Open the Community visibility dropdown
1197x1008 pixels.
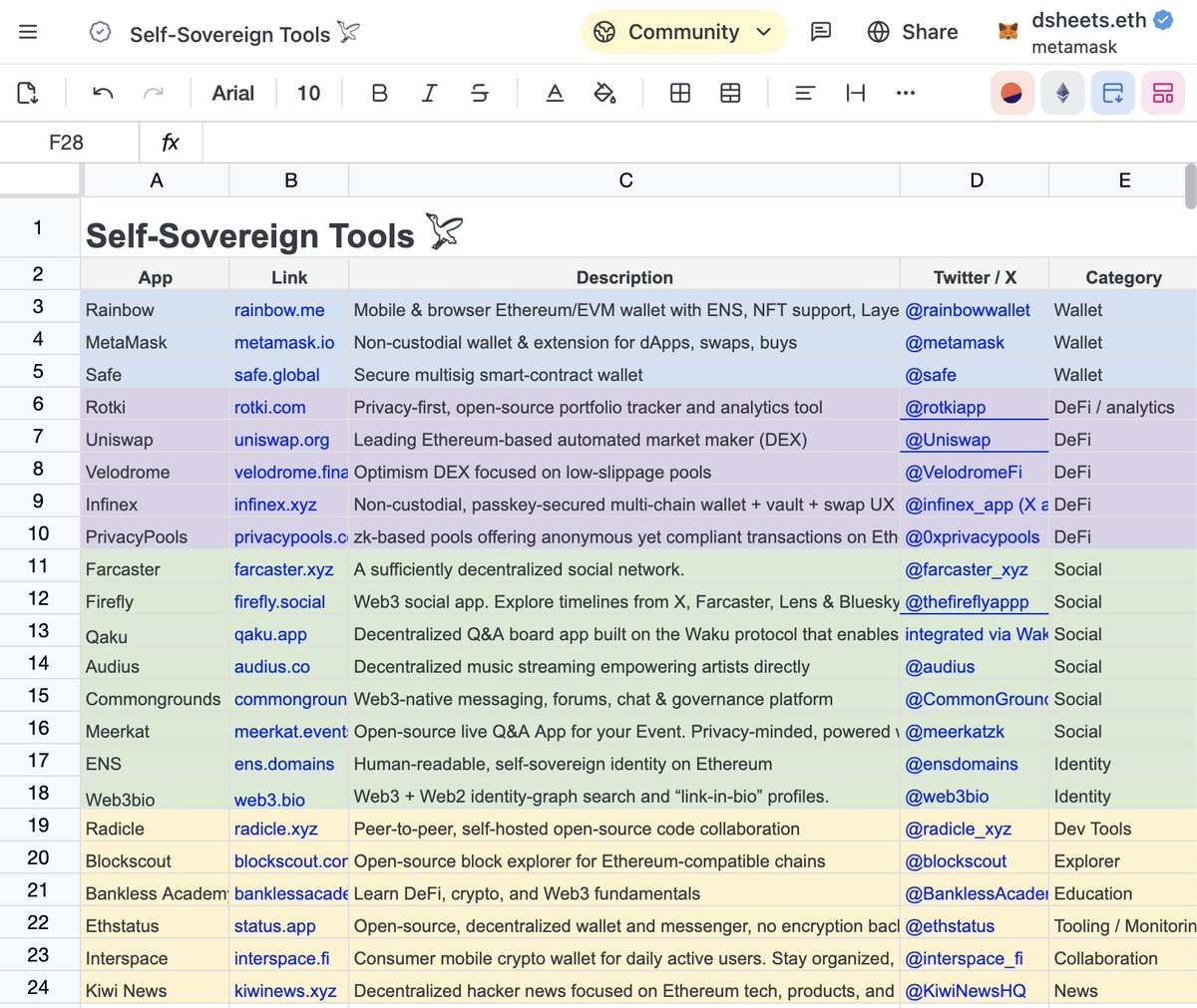coord(682,31)
